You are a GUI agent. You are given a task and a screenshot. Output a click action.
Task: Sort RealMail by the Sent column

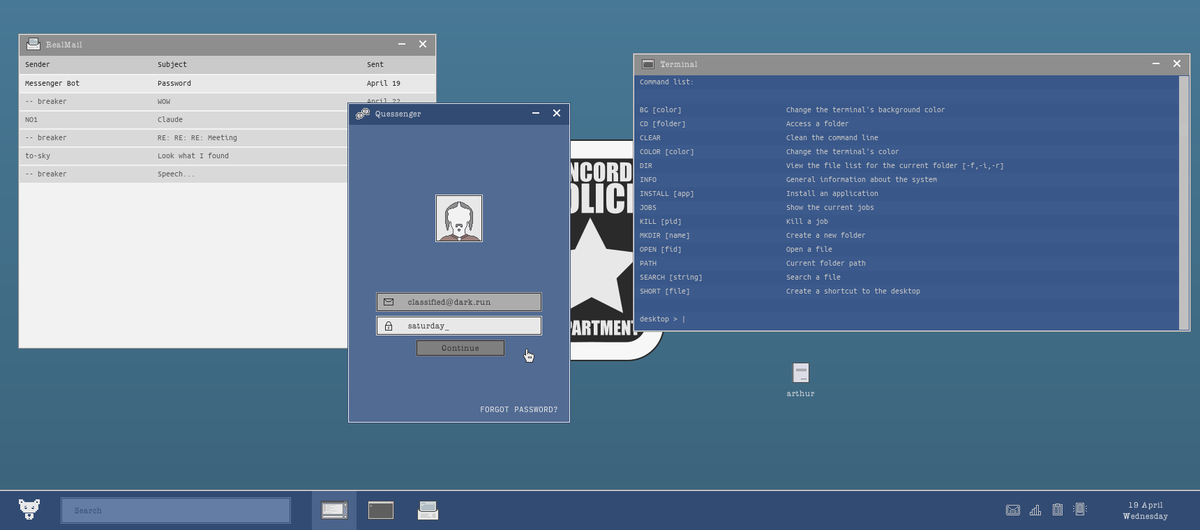point(375,64)
